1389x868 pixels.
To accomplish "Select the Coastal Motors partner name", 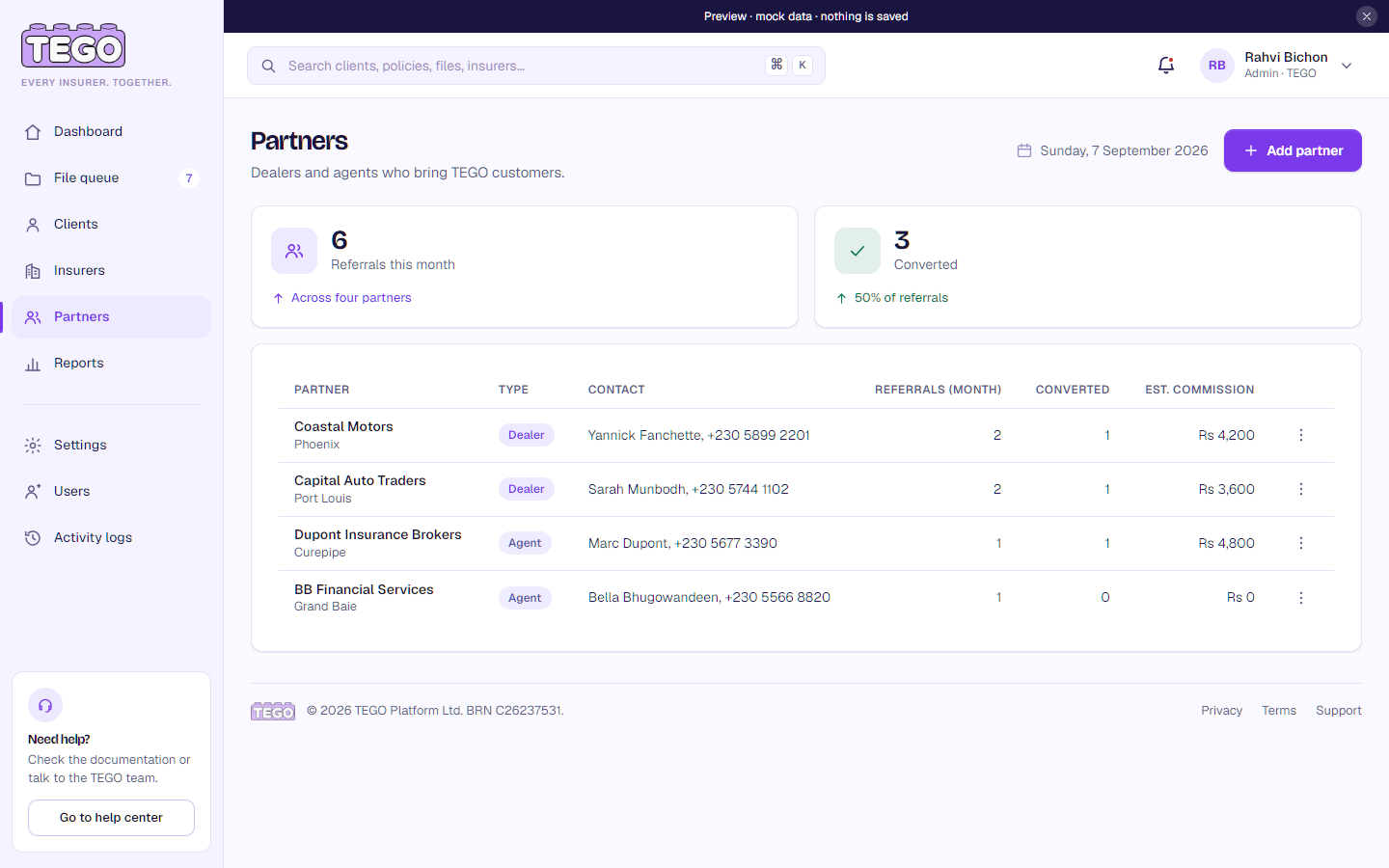I will (x=343, y=426).
